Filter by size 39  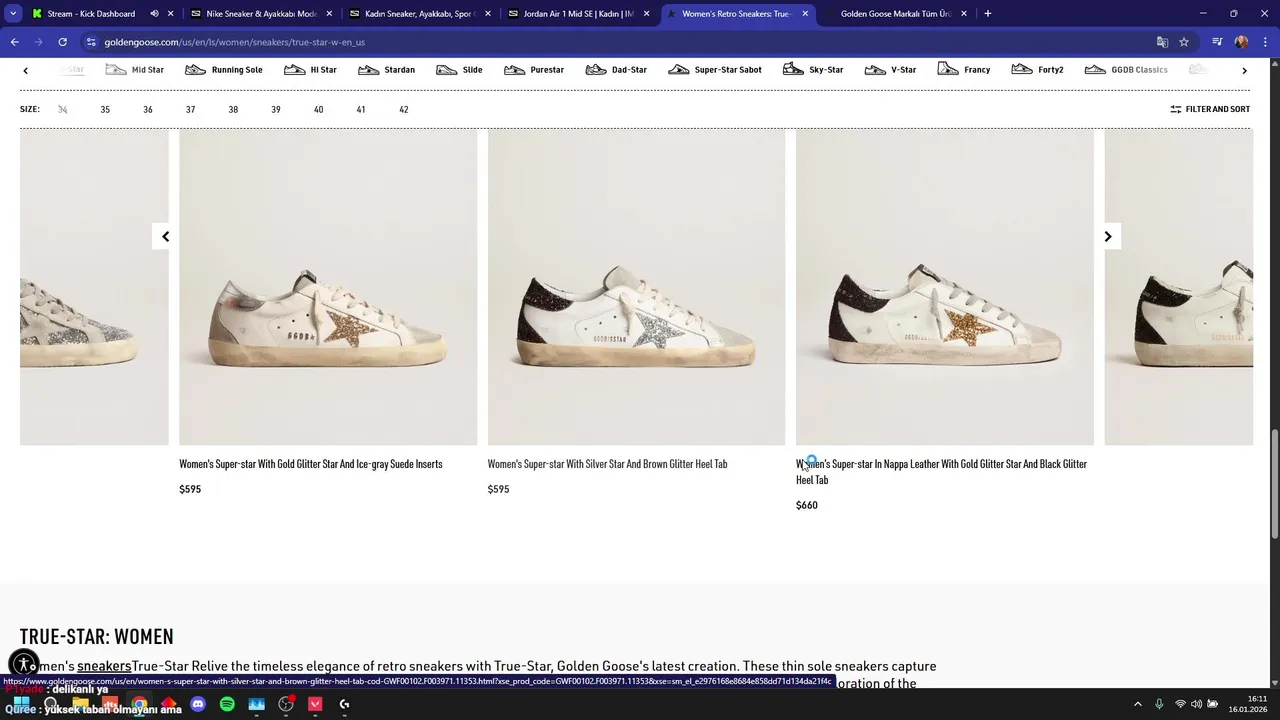click(x=276, y=109)
